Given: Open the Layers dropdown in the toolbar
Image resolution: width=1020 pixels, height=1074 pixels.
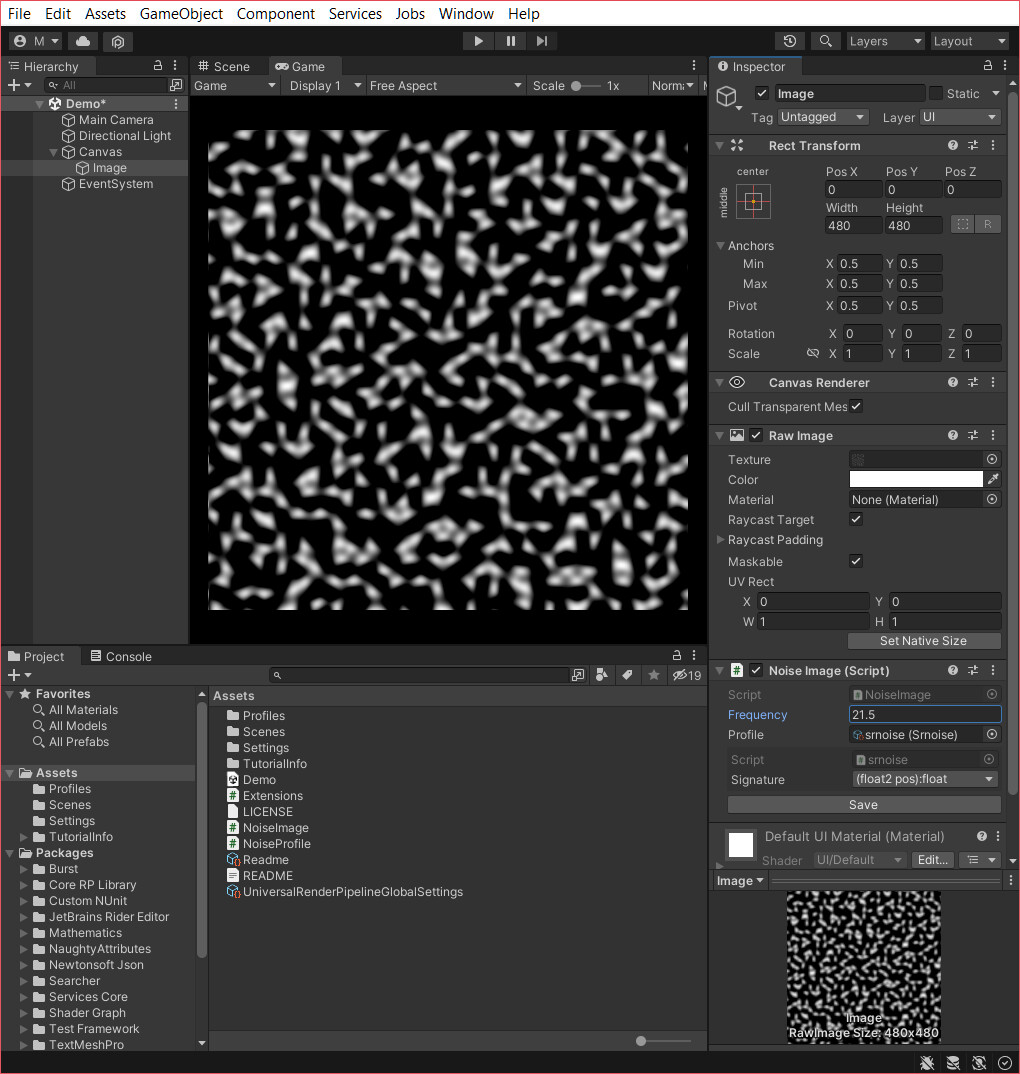Looking at the screenshot, I should (x=884, y=41).
